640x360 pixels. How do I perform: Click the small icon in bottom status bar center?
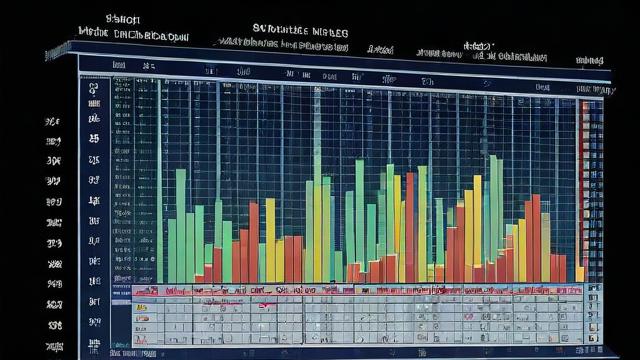tap(422, 352)
